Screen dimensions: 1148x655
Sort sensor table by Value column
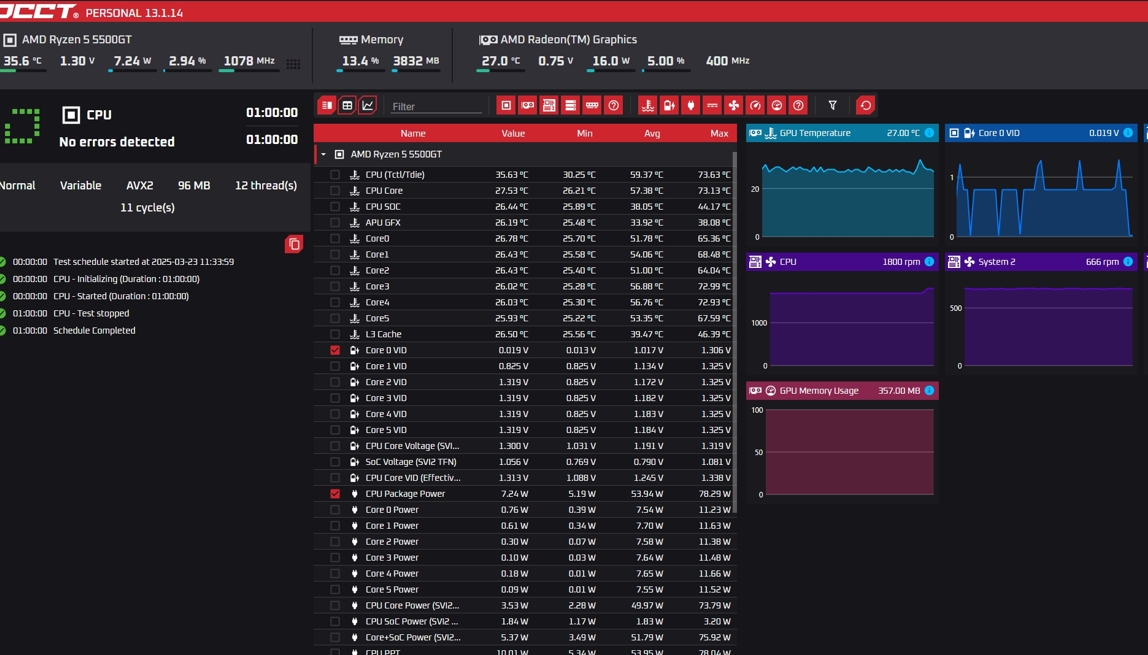pos(512,133)
